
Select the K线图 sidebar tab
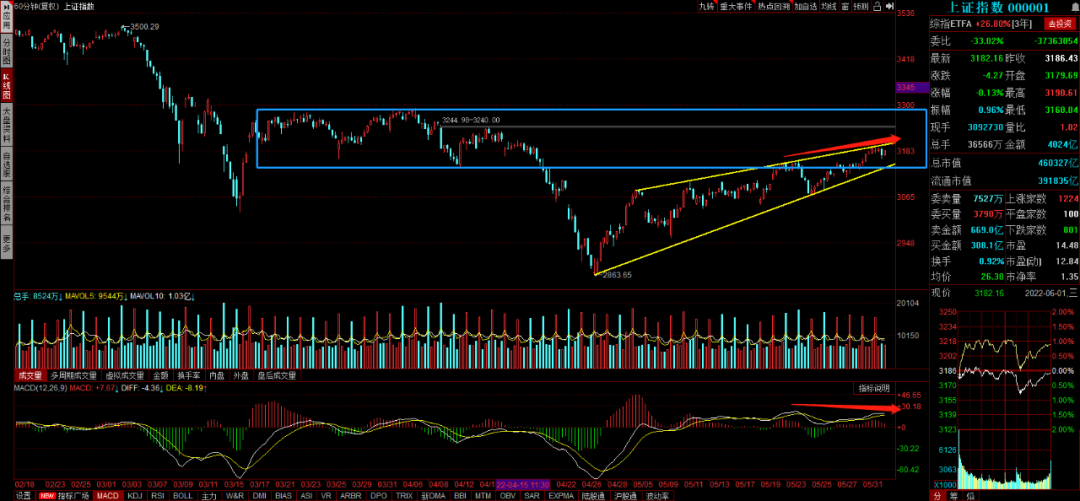coord(6,85)
